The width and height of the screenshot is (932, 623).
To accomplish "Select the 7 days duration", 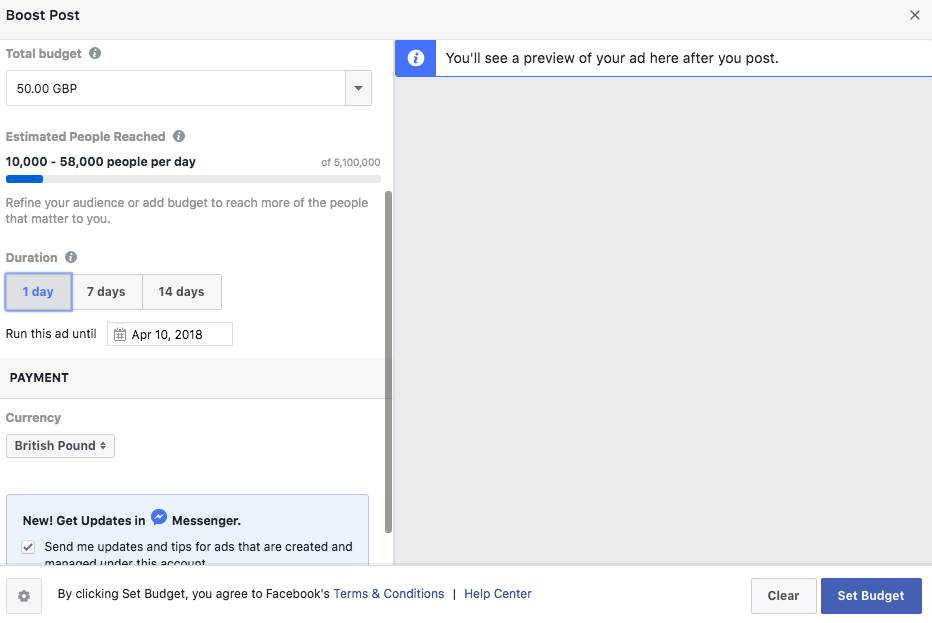I will pos(106,292).
